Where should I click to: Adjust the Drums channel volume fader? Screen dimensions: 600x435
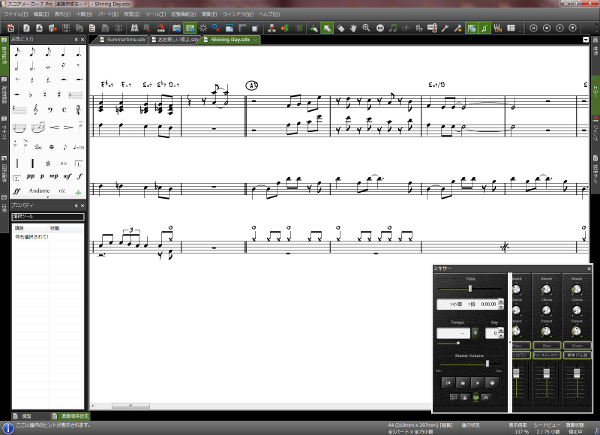coord(577,373)
